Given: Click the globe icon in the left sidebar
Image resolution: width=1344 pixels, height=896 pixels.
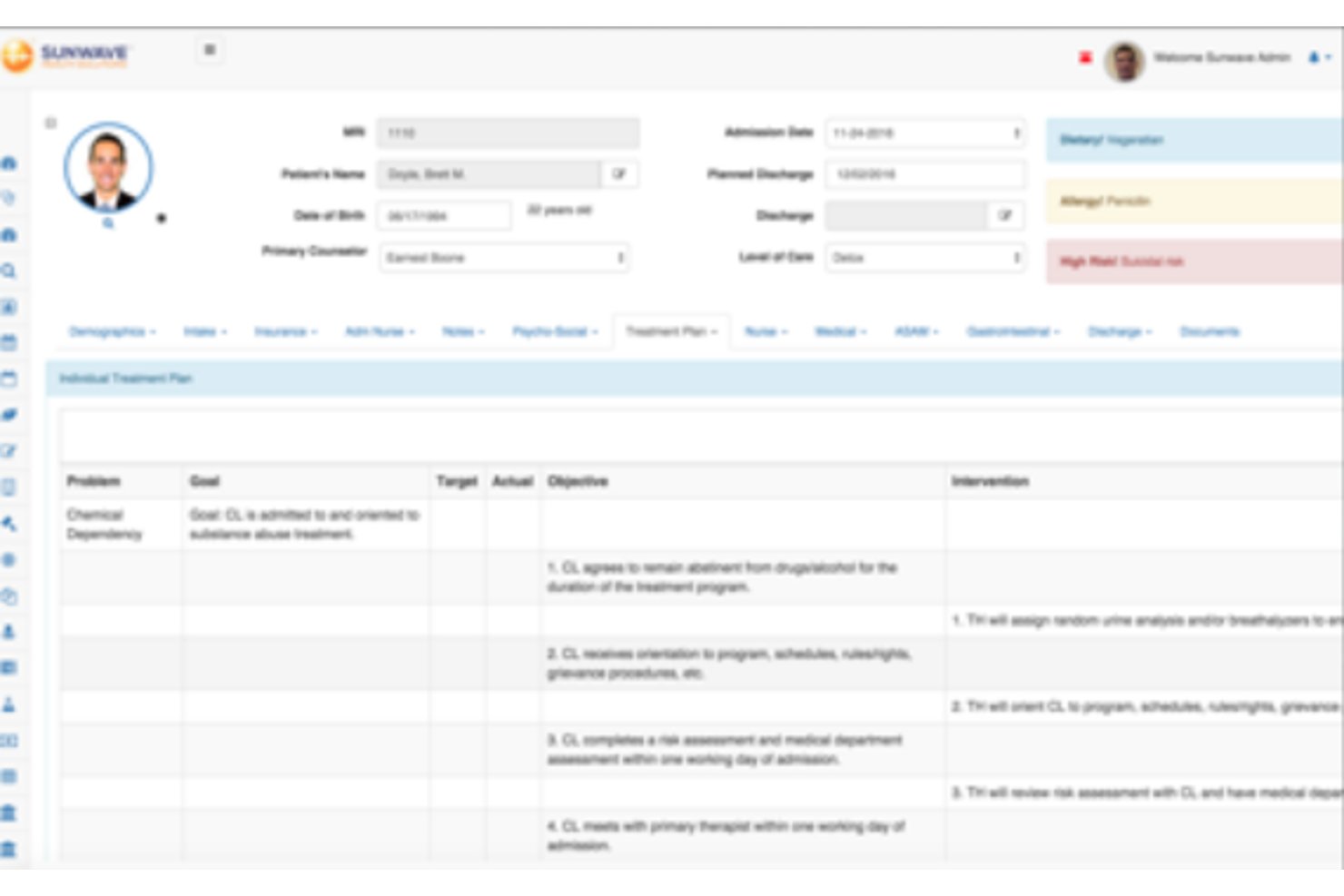Looking at the screenshot, I should [9, 559].
